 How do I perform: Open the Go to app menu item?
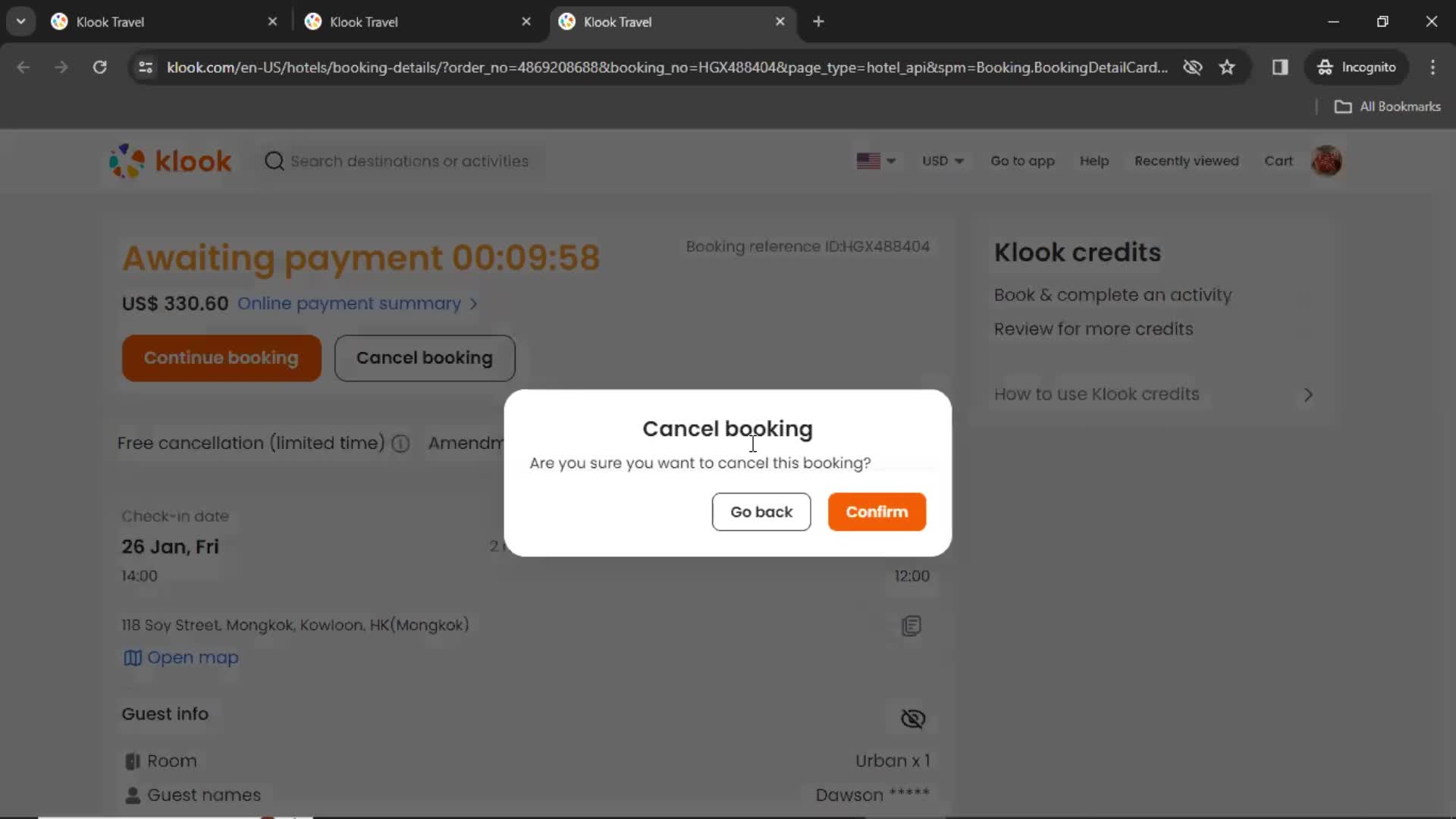click(x=1023, y=161)
